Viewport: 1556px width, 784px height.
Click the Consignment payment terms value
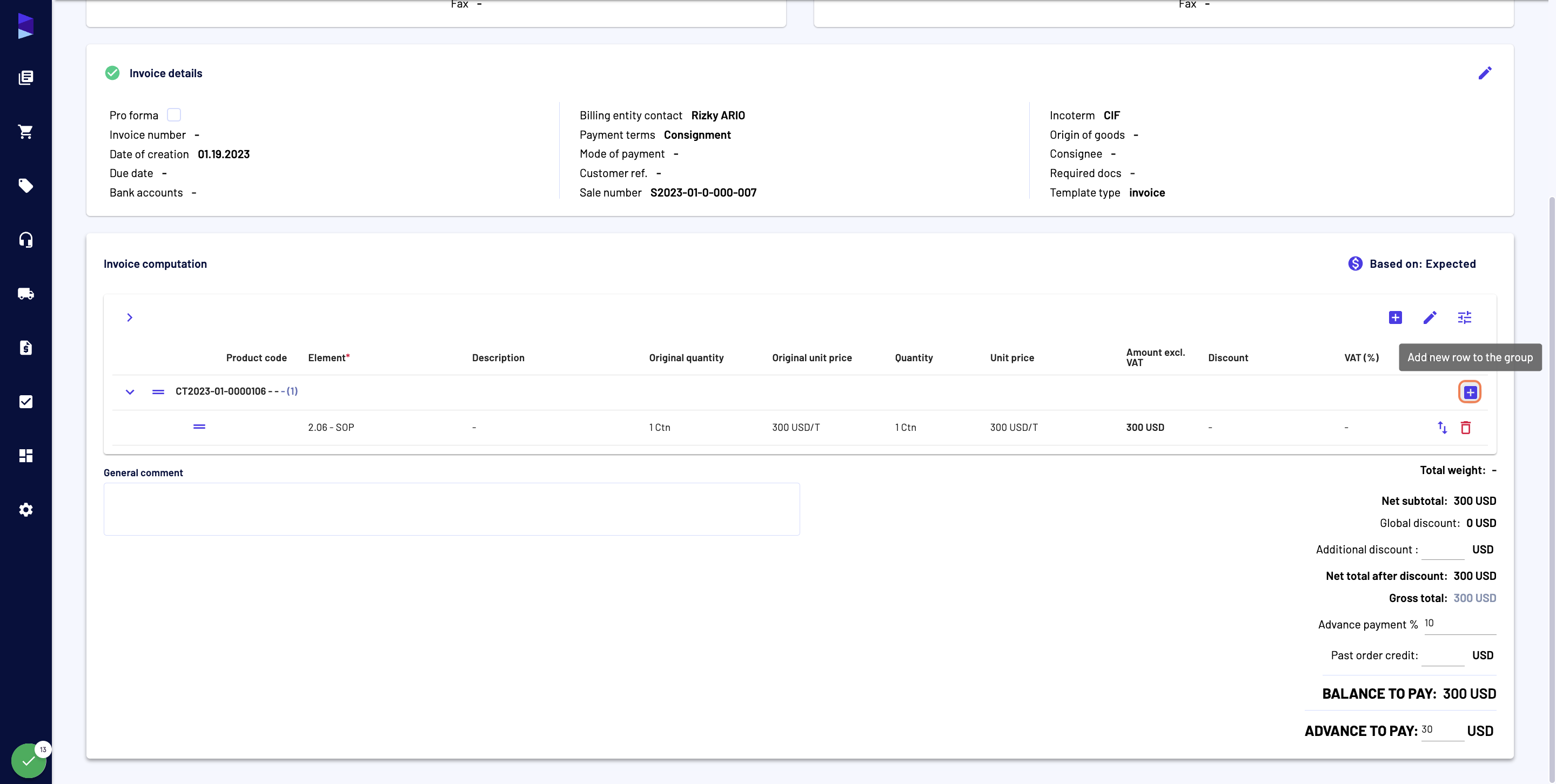(697, 134)
